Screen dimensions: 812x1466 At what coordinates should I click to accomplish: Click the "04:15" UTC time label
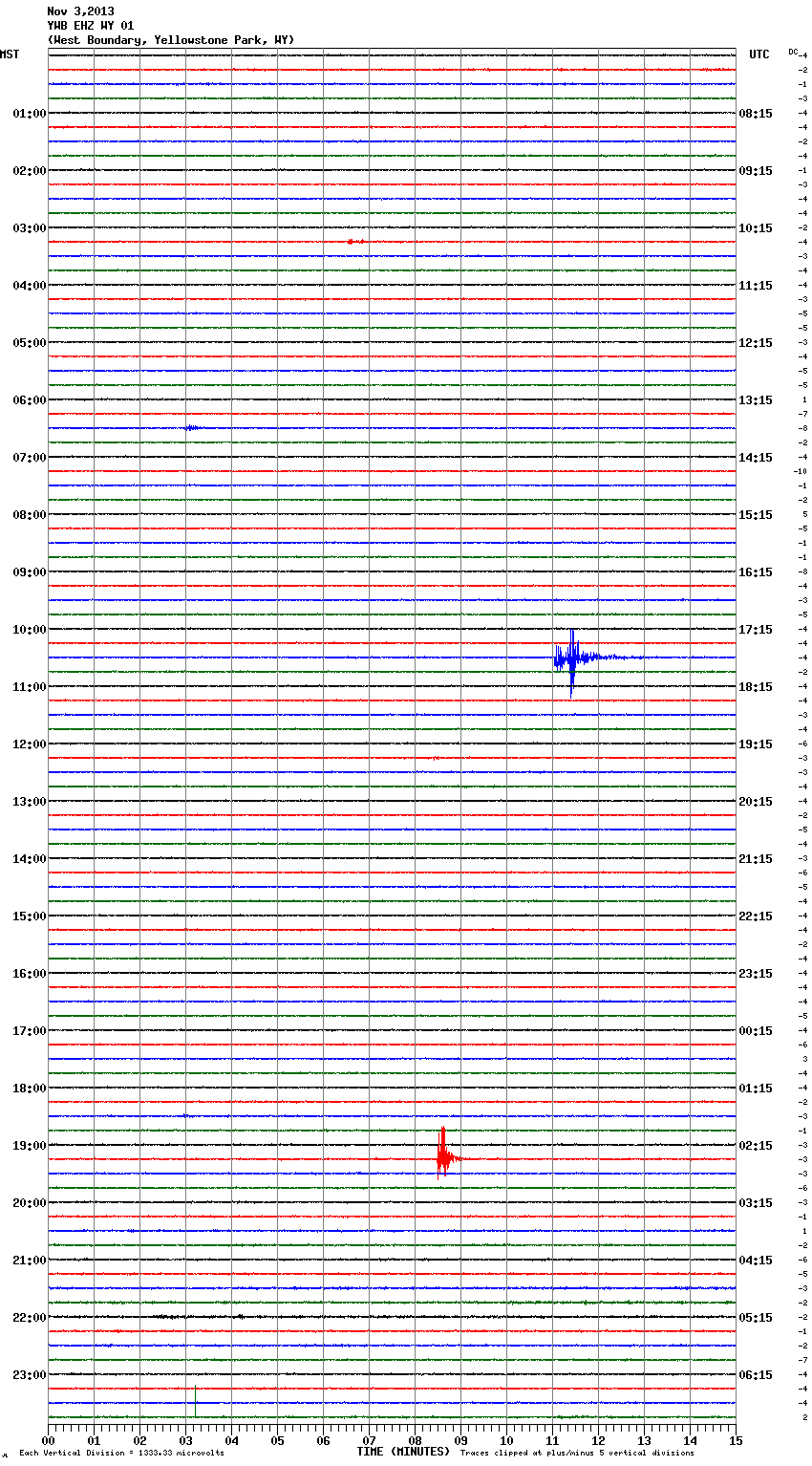(756, 1261)
